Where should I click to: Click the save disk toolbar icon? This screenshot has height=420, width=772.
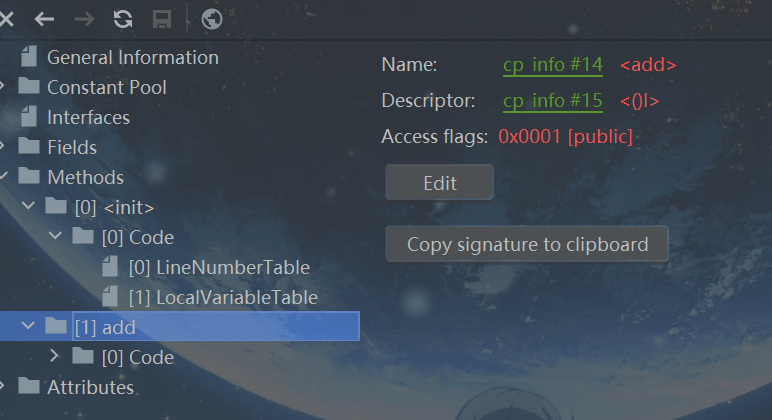(x=161, y=18)
